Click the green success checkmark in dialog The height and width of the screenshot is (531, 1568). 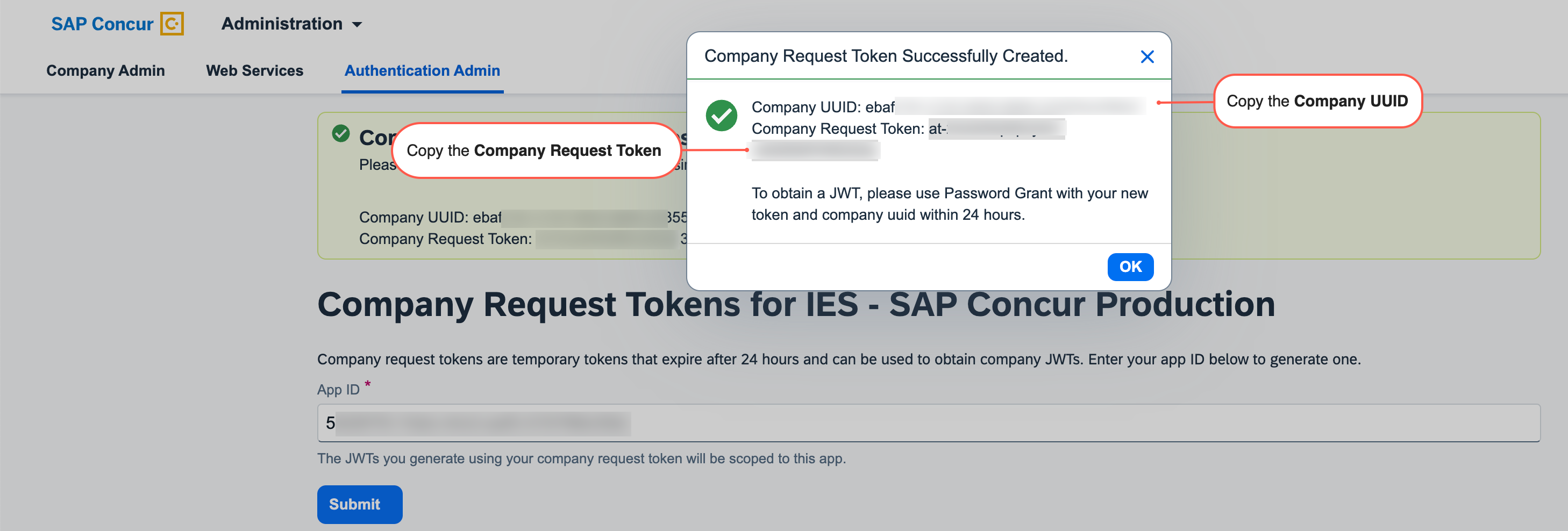[721, 116]
